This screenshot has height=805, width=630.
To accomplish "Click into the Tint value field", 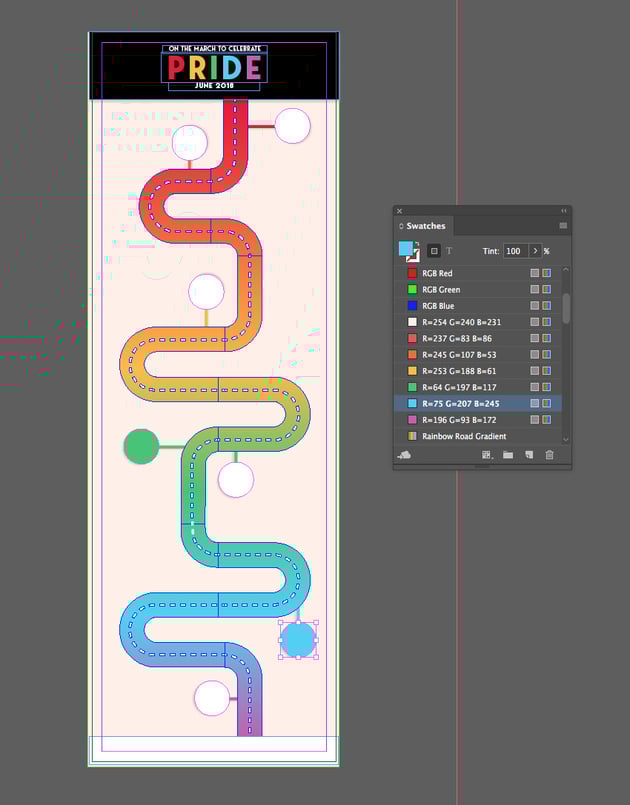I will pyautogui.click(x=516, y=251).
